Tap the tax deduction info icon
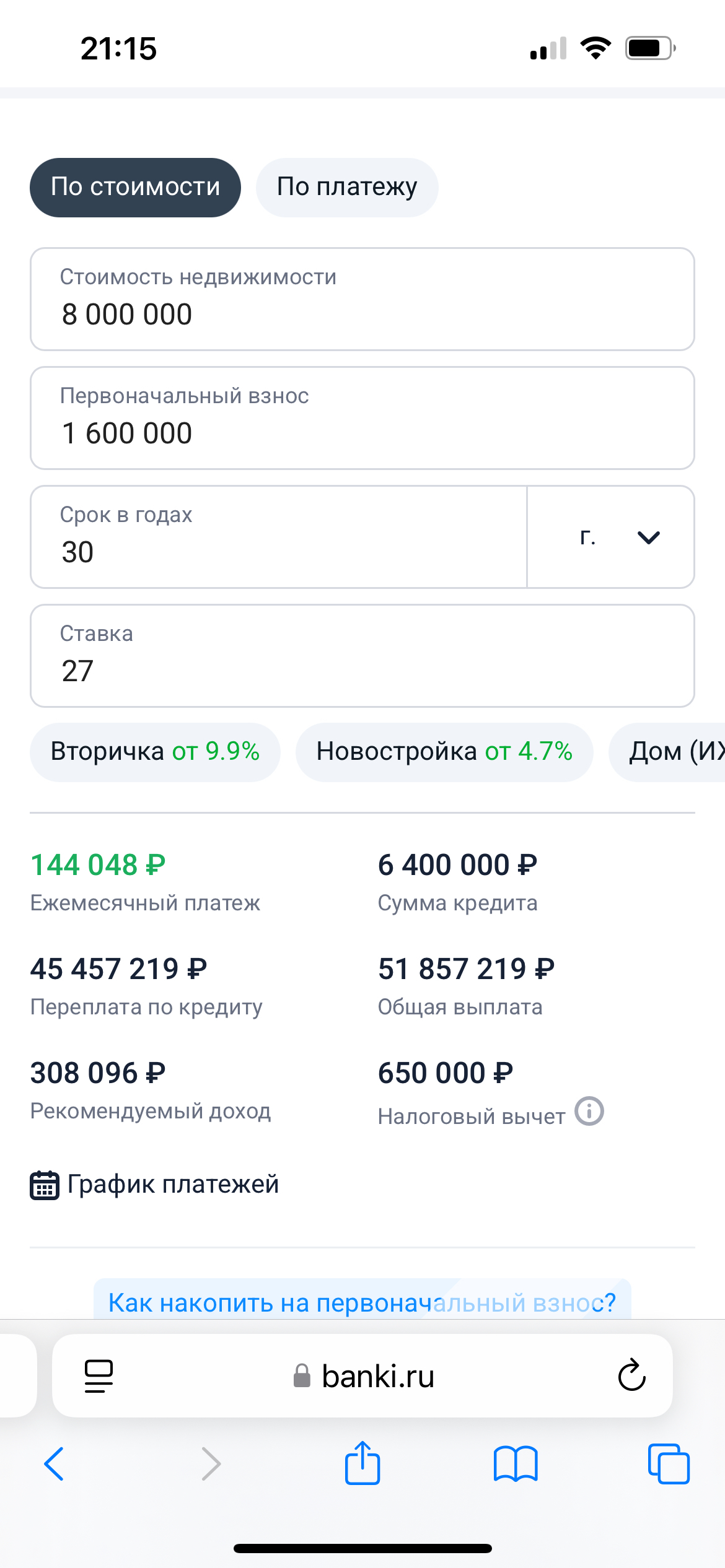Viewport: 725px width, 1568px height. tap(589, 1111)
